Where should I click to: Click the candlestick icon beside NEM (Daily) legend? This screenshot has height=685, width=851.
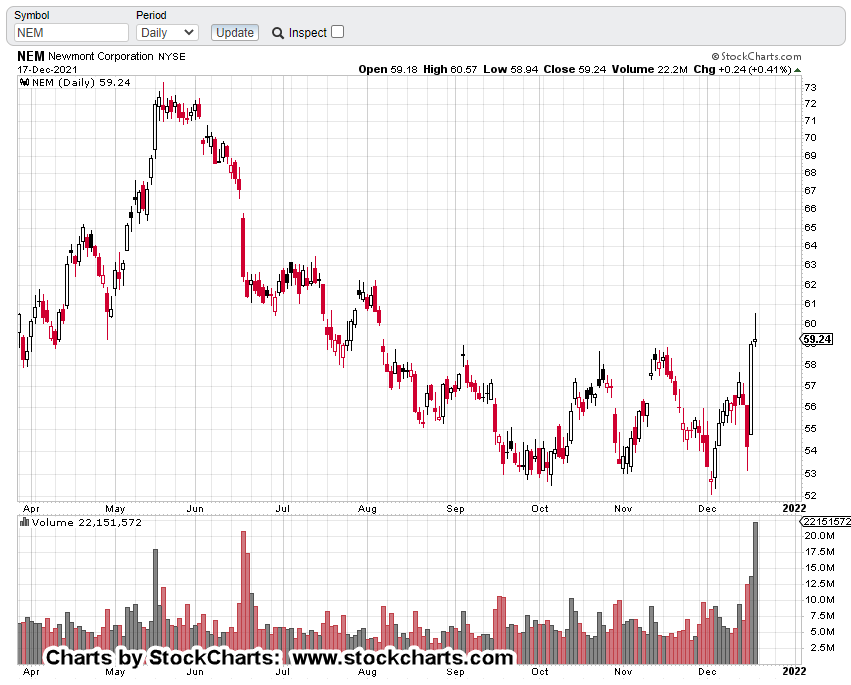coord(25,83)
